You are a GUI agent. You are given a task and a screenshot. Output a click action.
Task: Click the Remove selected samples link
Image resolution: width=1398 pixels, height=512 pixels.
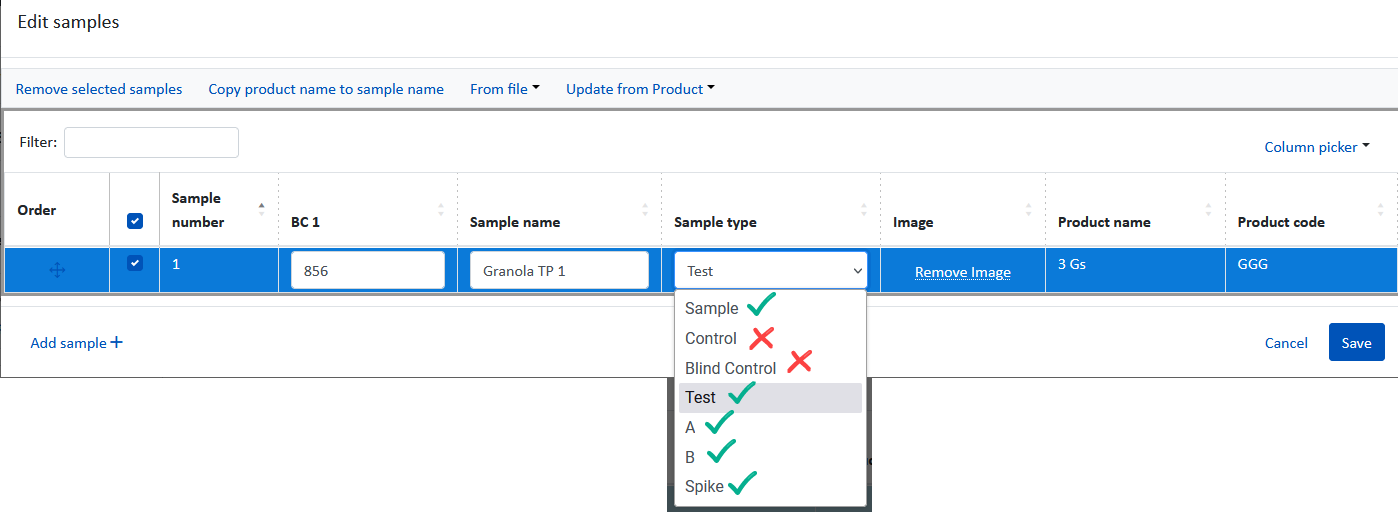[99, 89]
